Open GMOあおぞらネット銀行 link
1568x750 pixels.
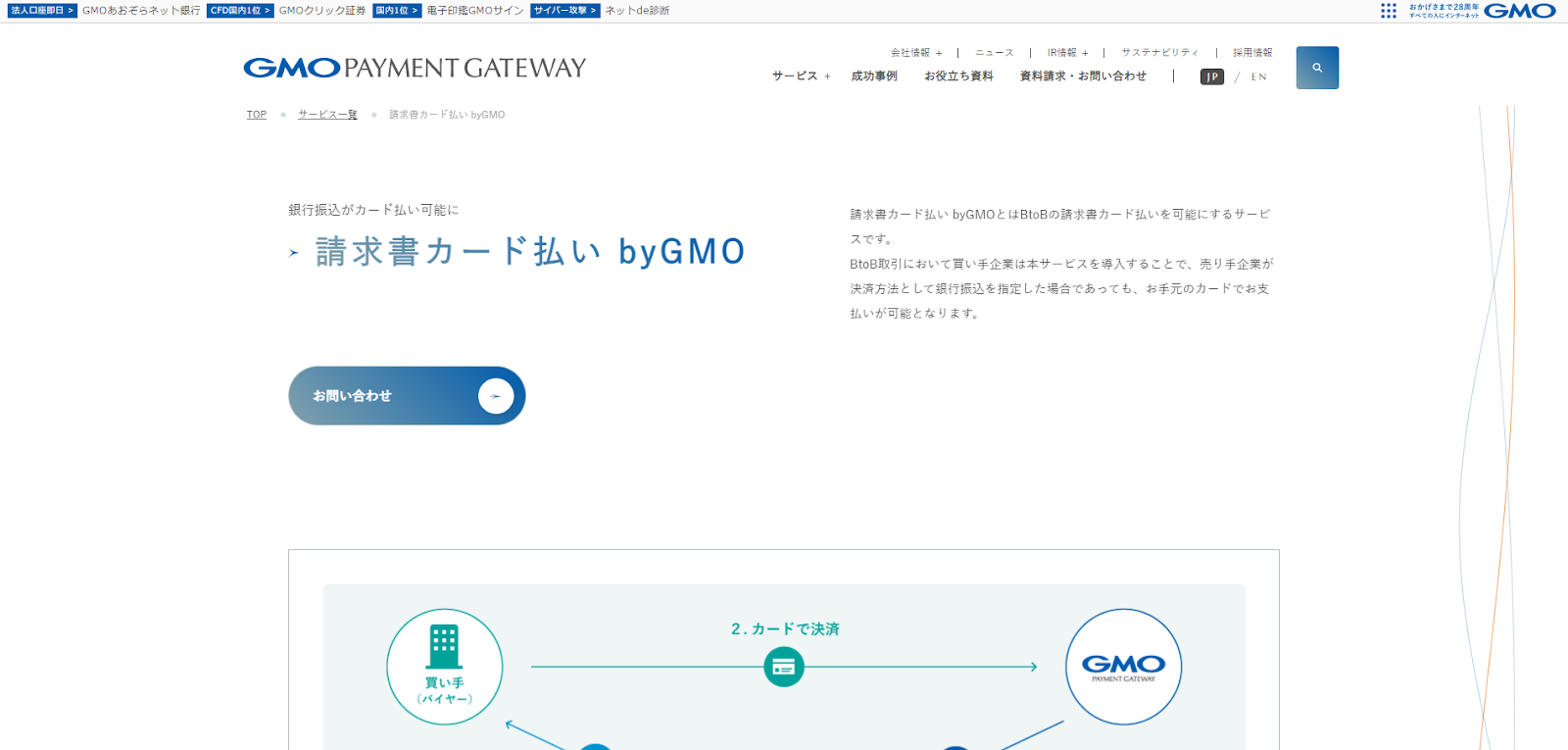(141, 11)
